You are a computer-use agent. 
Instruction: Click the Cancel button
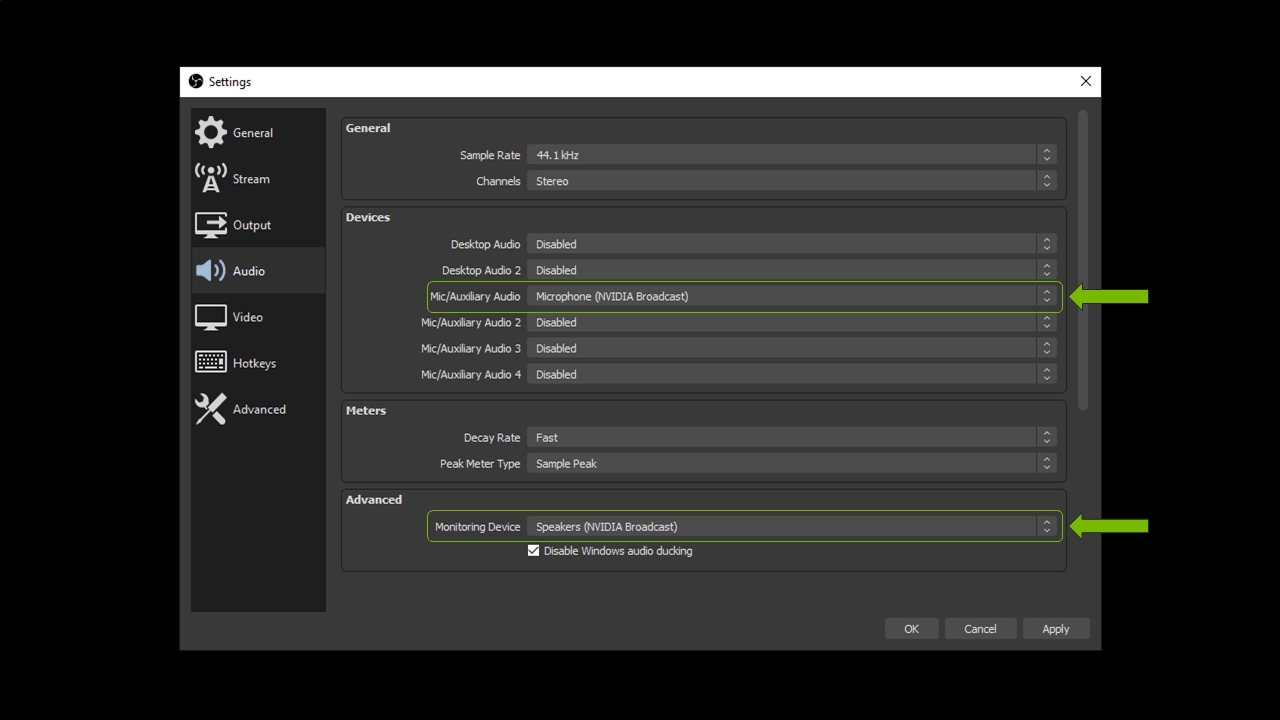pos(980,629)
